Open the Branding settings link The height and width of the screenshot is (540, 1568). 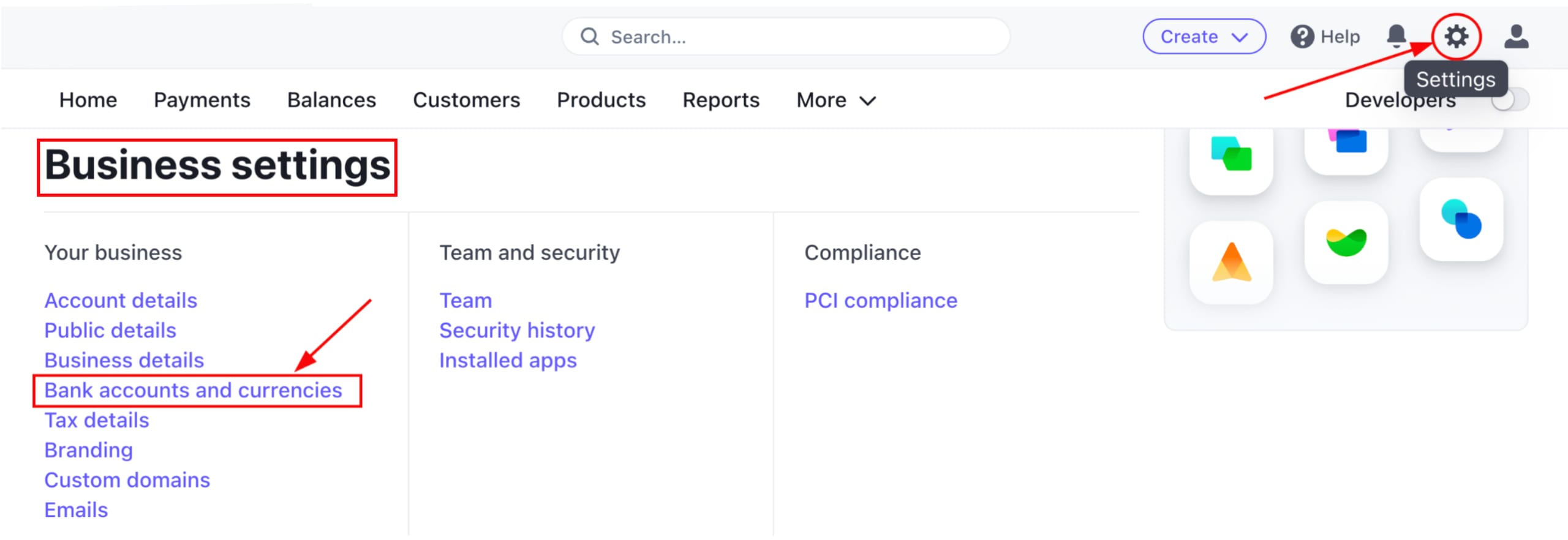coord(89,450)
